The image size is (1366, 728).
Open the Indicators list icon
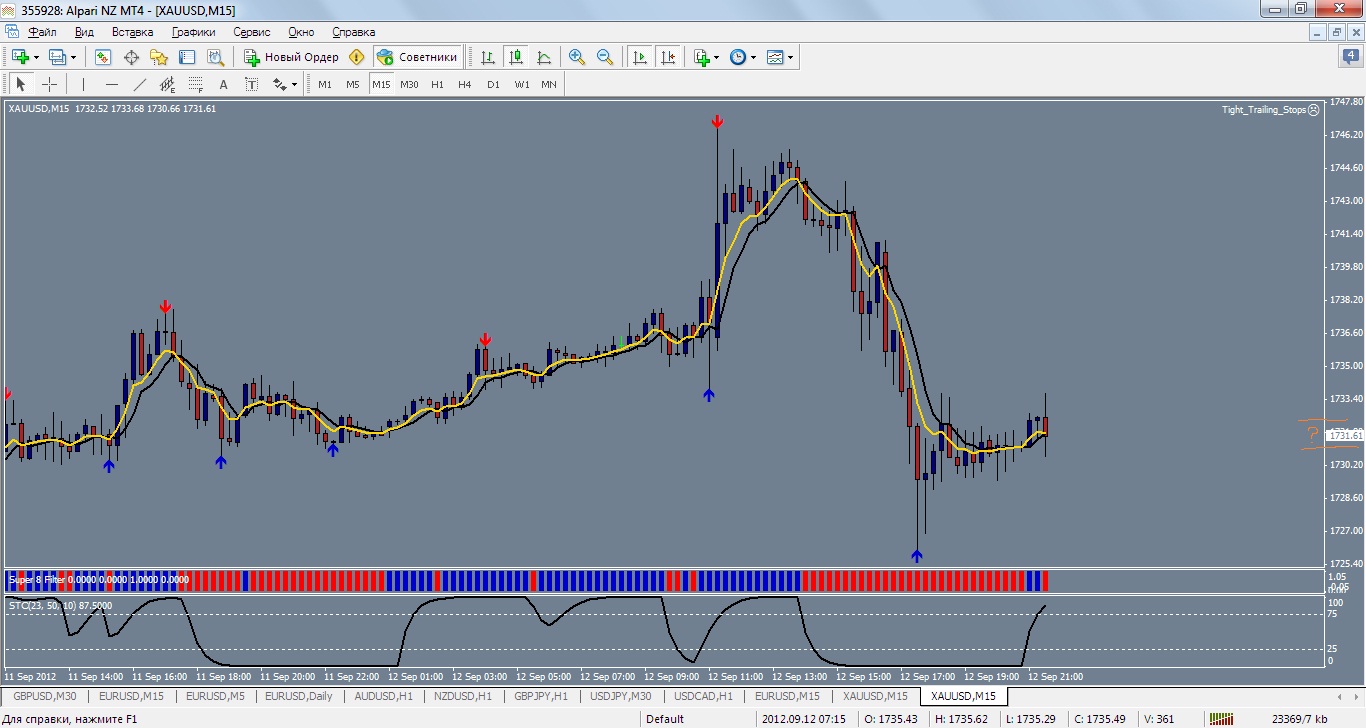click(702, 57)
